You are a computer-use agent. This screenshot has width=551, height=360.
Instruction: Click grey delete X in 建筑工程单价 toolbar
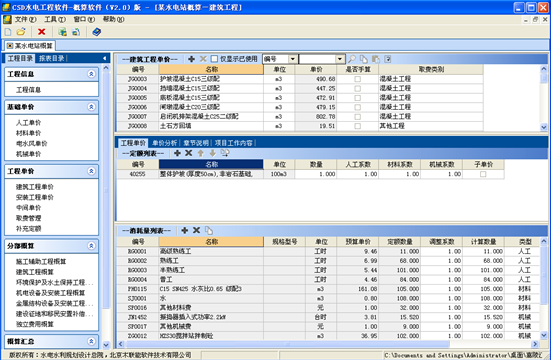203,59
